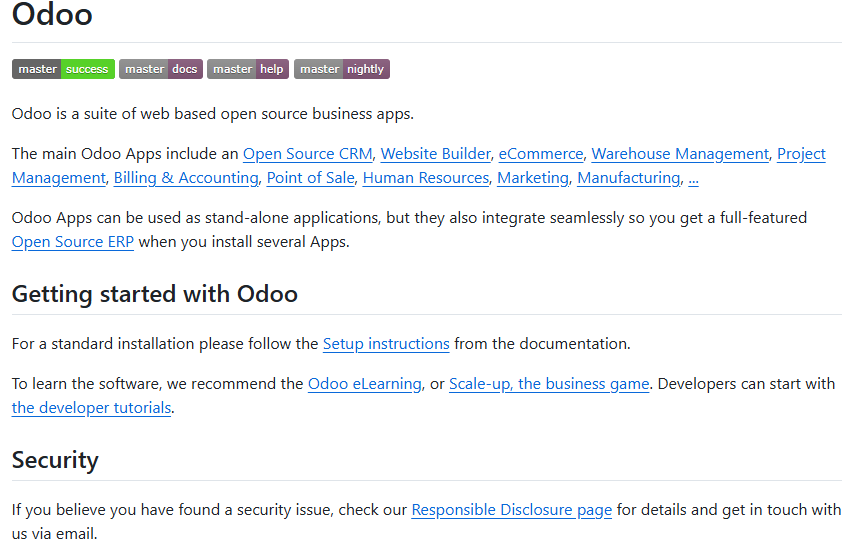The height and width of the screenshot is (544, 846).
Task: Click the Marketing app link
Action: pos(532,178)
